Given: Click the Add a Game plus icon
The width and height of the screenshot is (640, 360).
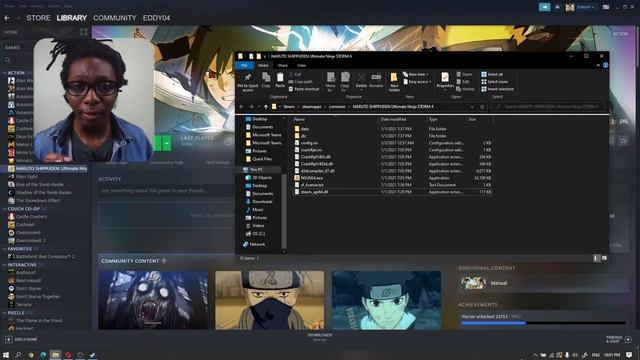Looking at the screenshot, I should [x=9, y=339].
